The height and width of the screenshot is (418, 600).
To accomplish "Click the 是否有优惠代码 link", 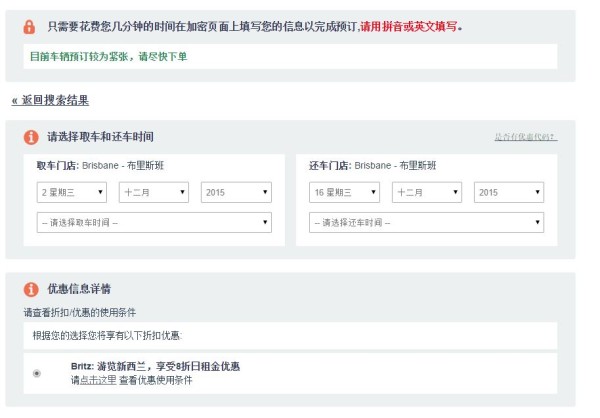I will (x=526, y=137).
